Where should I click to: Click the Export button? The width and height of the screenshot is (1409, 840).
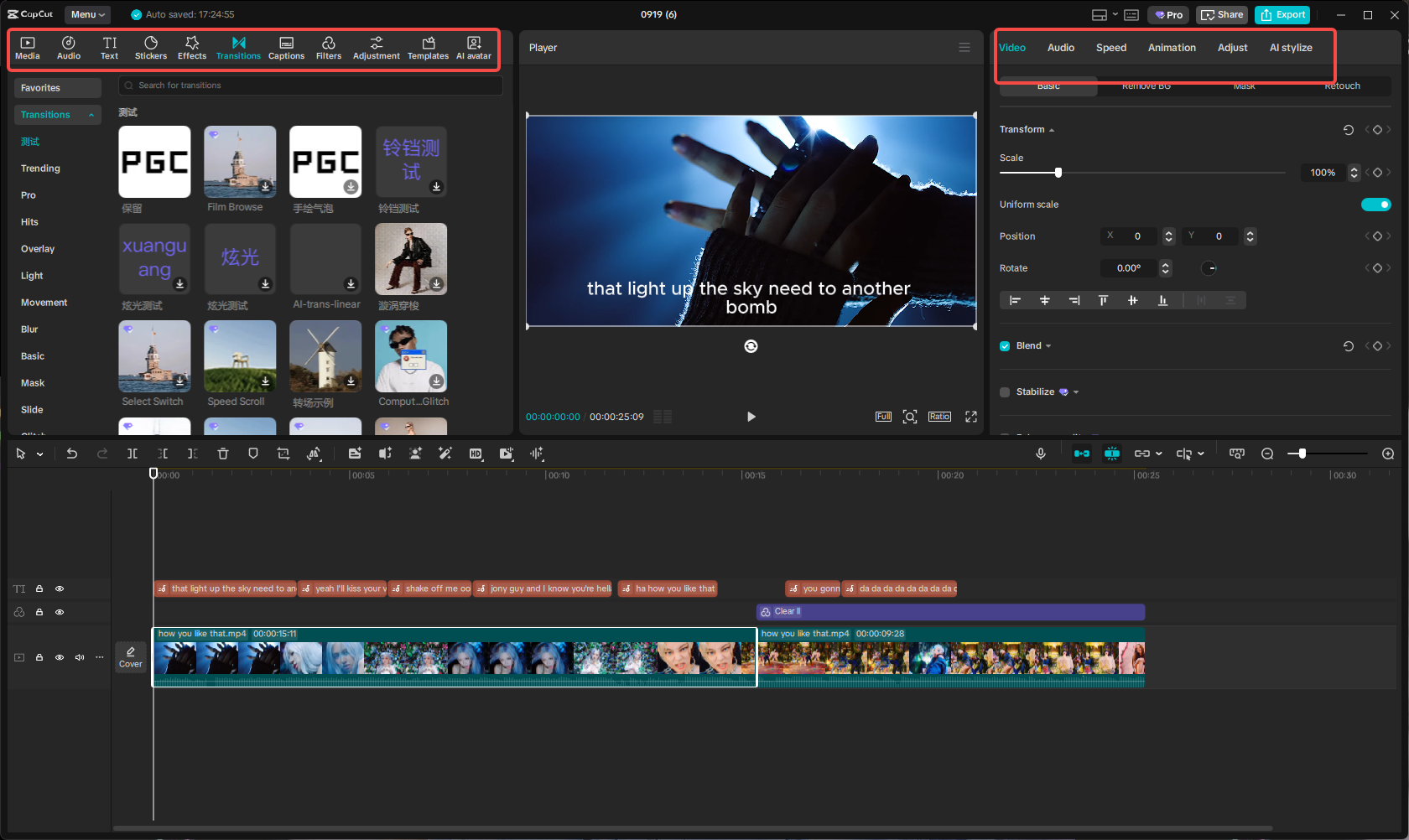(1283, 14)
